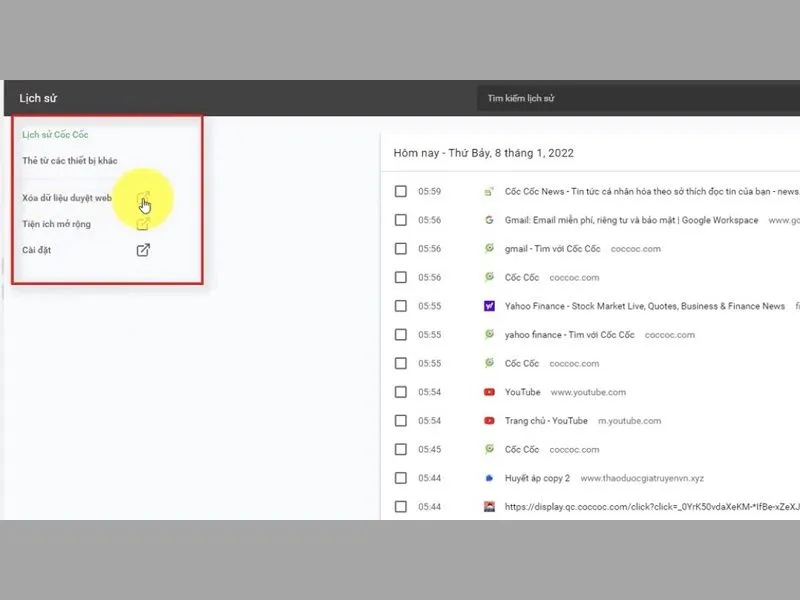
Task: Select checkbox for Huyết áp copy 2
Action: pyautogui.click(x=401, y=478)
